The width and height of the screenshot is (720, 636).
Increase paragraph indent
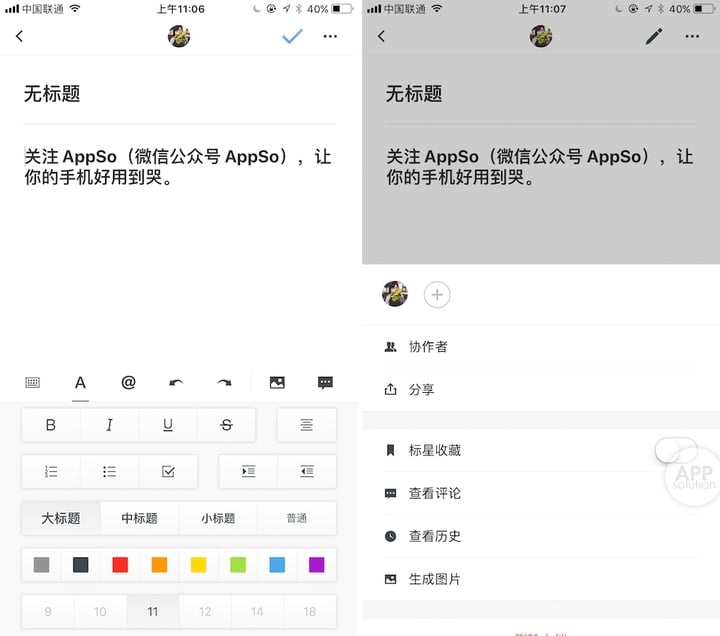[248, 472]
